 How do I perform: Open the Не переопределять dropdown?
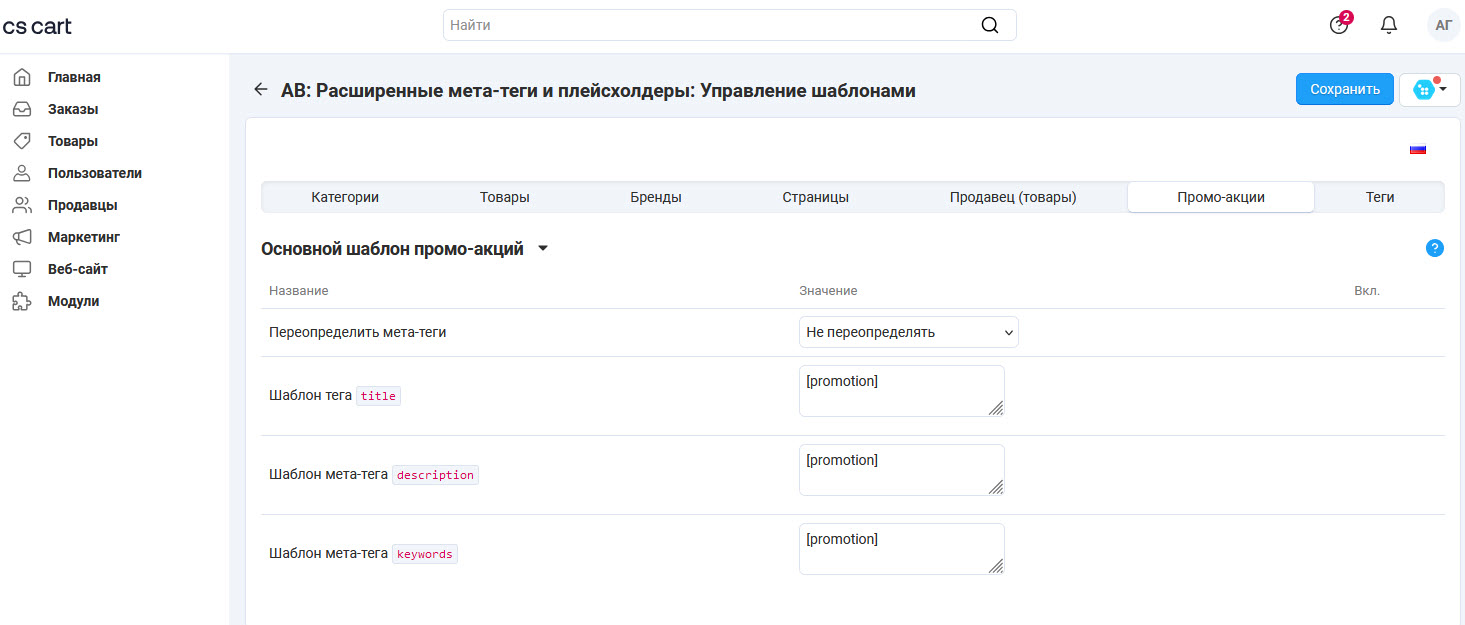click(x=908, y=331)
